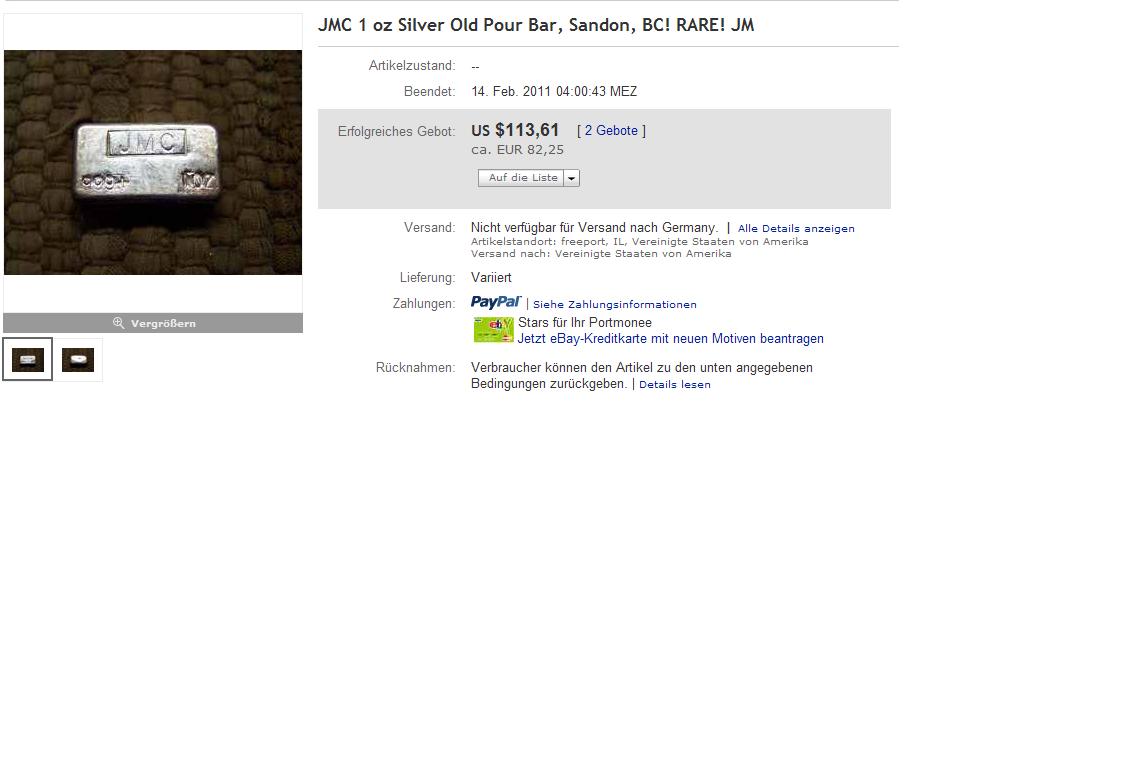Click the magnifier icon in the Vergrößern bar
Screen dimensions: 1148x768
pyautogui.click(x=119, y=323)
